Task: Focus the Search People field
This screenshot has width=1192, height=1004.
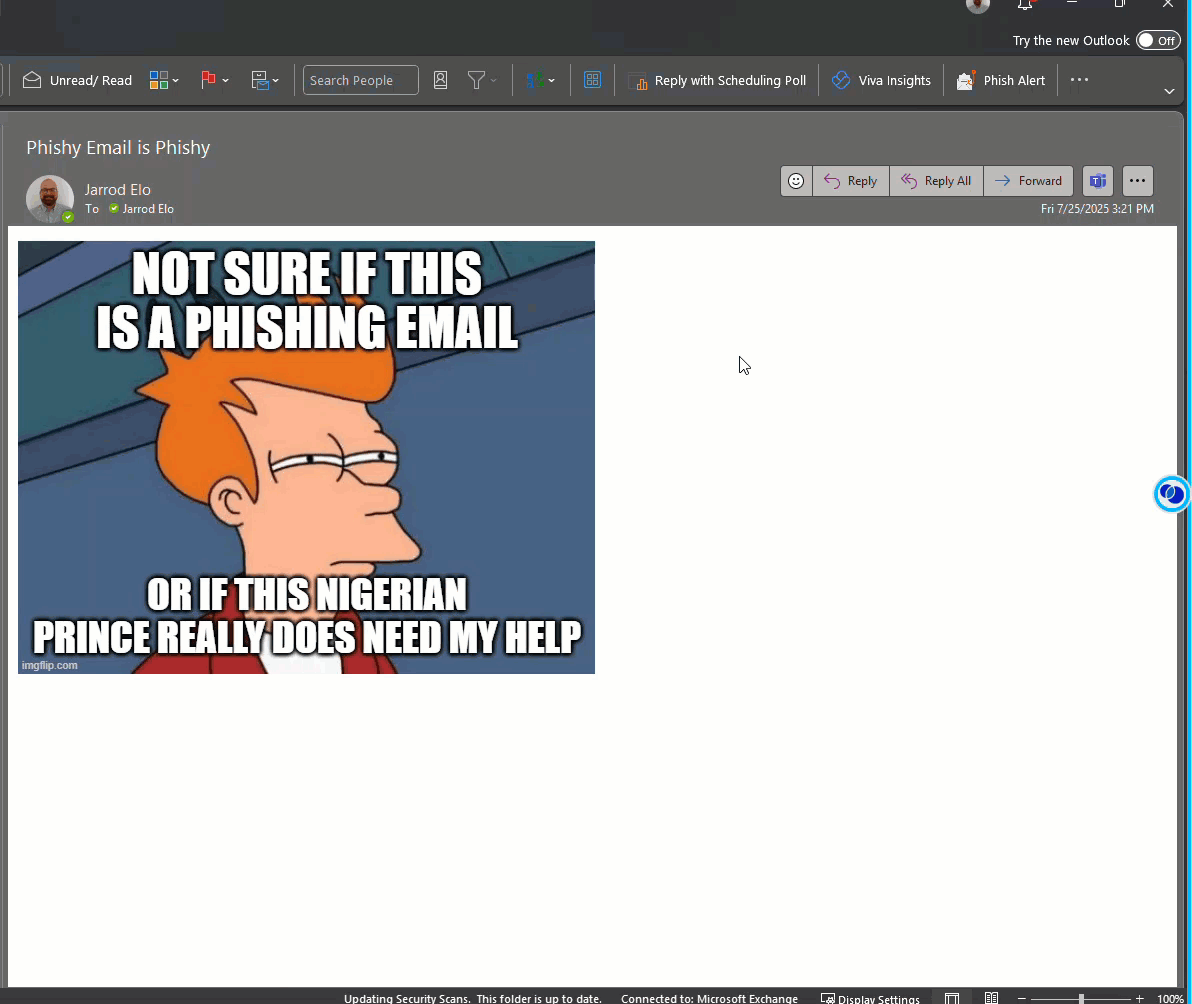Action: coord(360,81)
